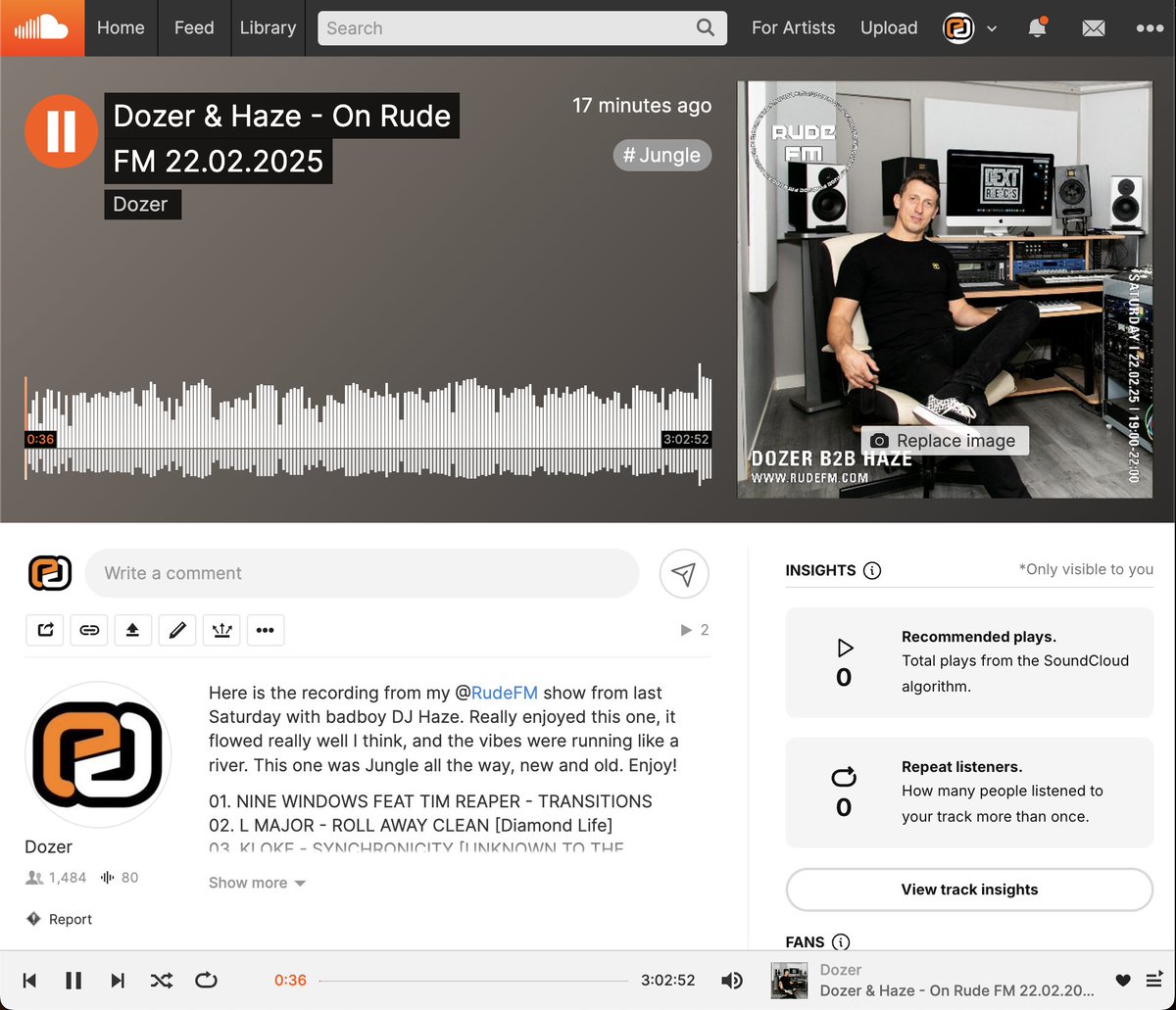Pause playback in the bottom player bar
Image resolution: width=1176 pixels, height=1010 pixels.
point(73,981)
